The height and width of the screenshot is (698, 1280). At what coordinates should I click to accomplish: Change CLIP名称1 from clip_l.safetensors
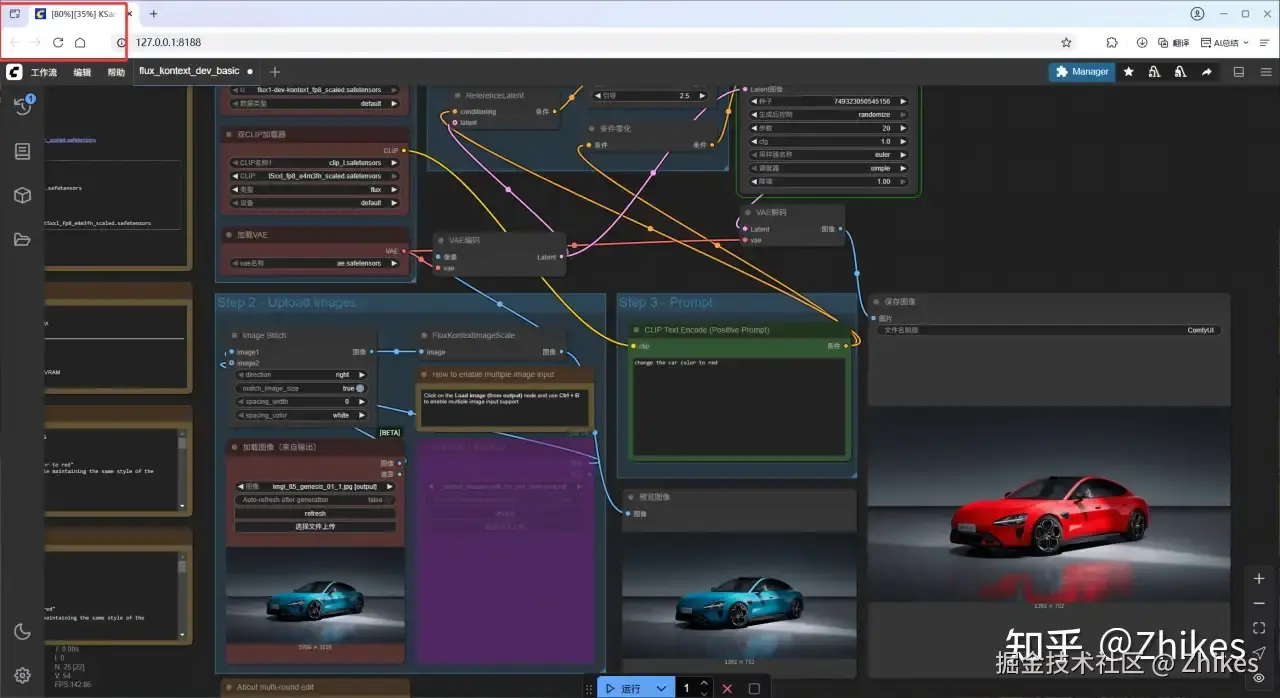pos(314,162)
